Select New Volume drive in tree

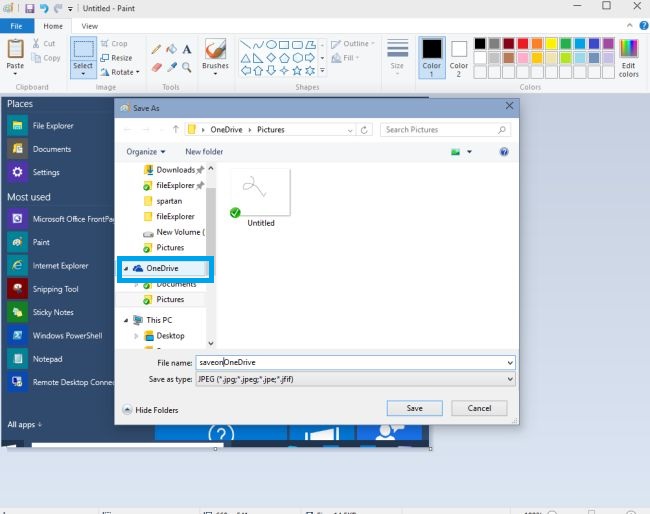[180, 232]
